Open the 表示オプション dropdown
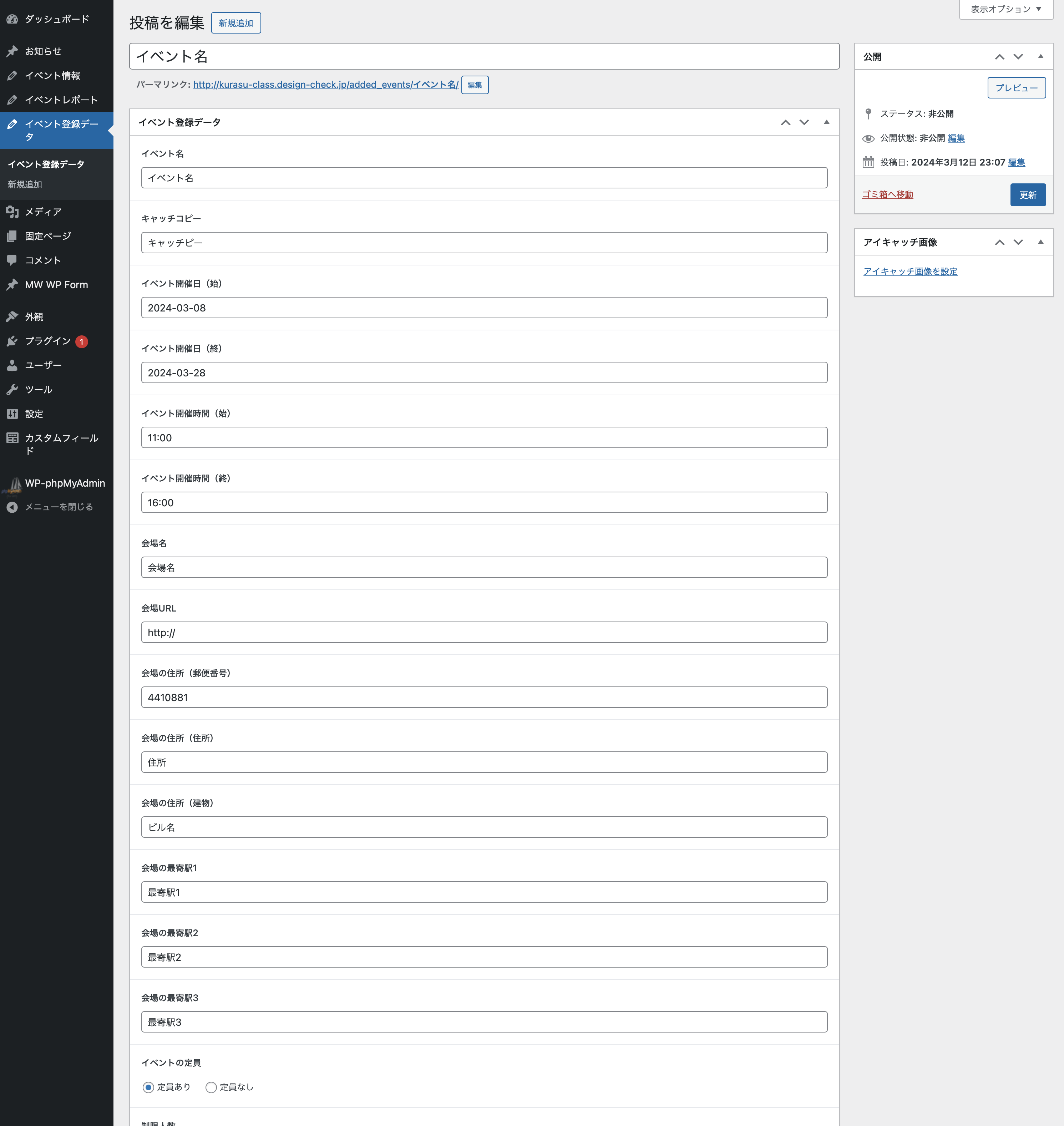The image size is (1064, 1126). [1006, 10]
